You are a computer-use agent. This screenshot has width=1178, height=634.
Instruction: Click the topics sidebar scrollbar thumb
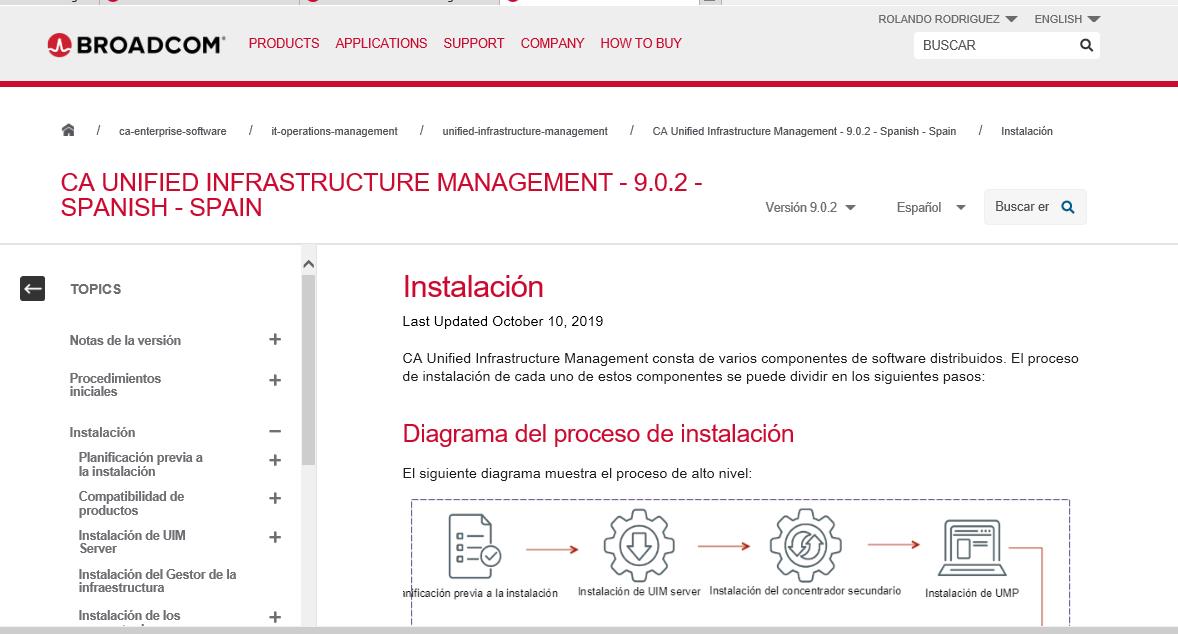(x=308, y=370)
